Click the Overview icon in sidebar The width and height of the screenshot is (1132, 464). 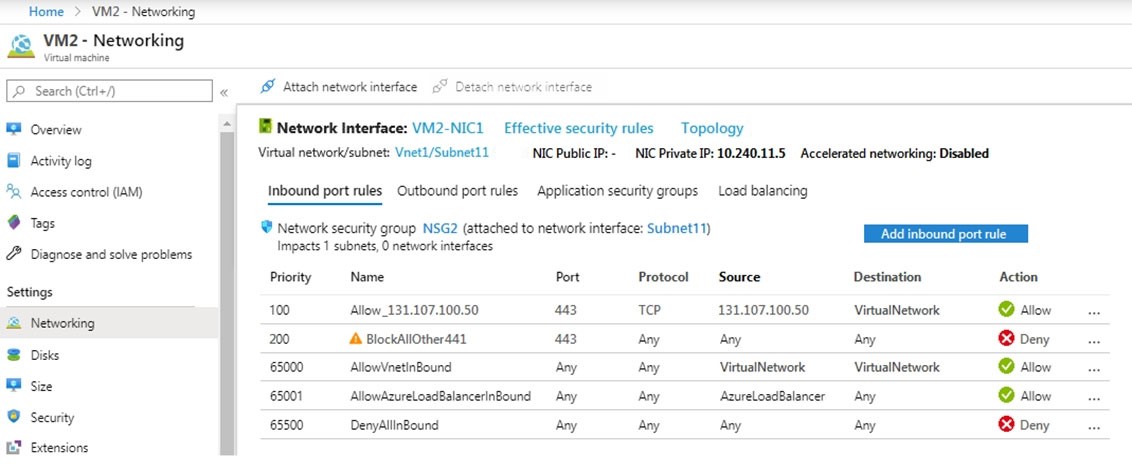tap(14, 129)
